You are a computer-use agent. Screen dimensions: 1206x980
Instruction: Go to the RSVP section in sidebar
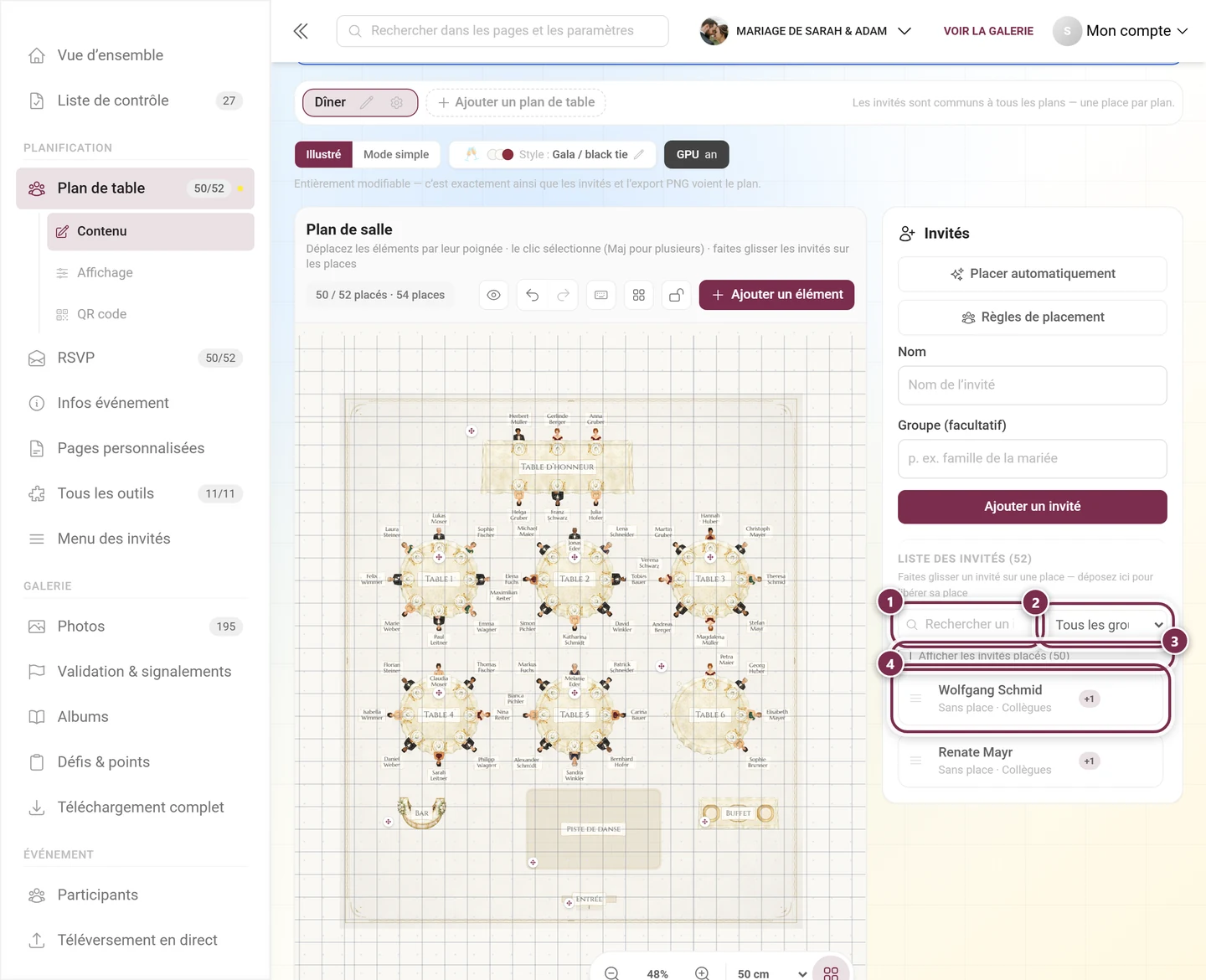[136, 358]
